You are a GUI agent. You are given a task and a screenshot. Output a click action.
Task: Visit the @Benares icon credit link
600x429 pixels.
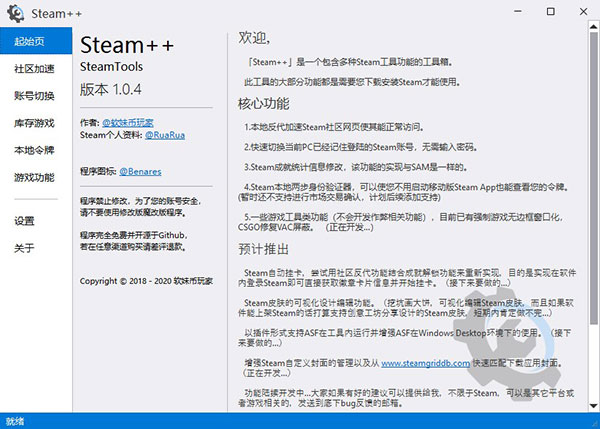140,171
